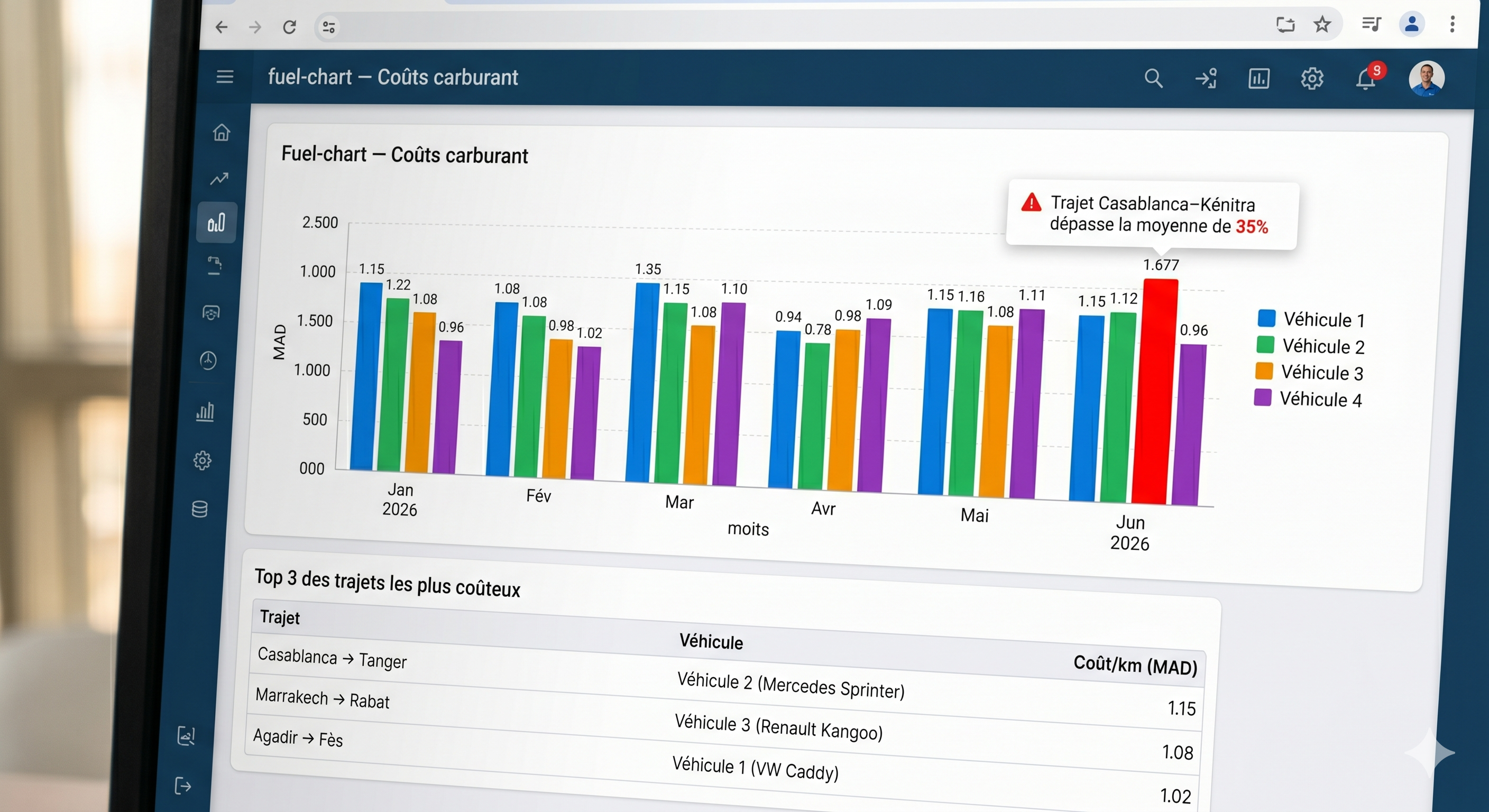Sort table by Trajet column header
This screenshot has width=1489, height=812.
pos(280,617)
